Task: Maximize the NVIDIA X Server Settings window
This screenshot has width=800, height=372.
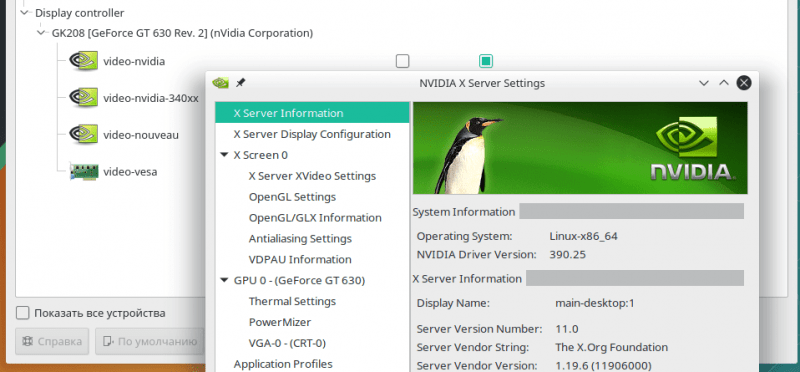Action: pos(723,83)
